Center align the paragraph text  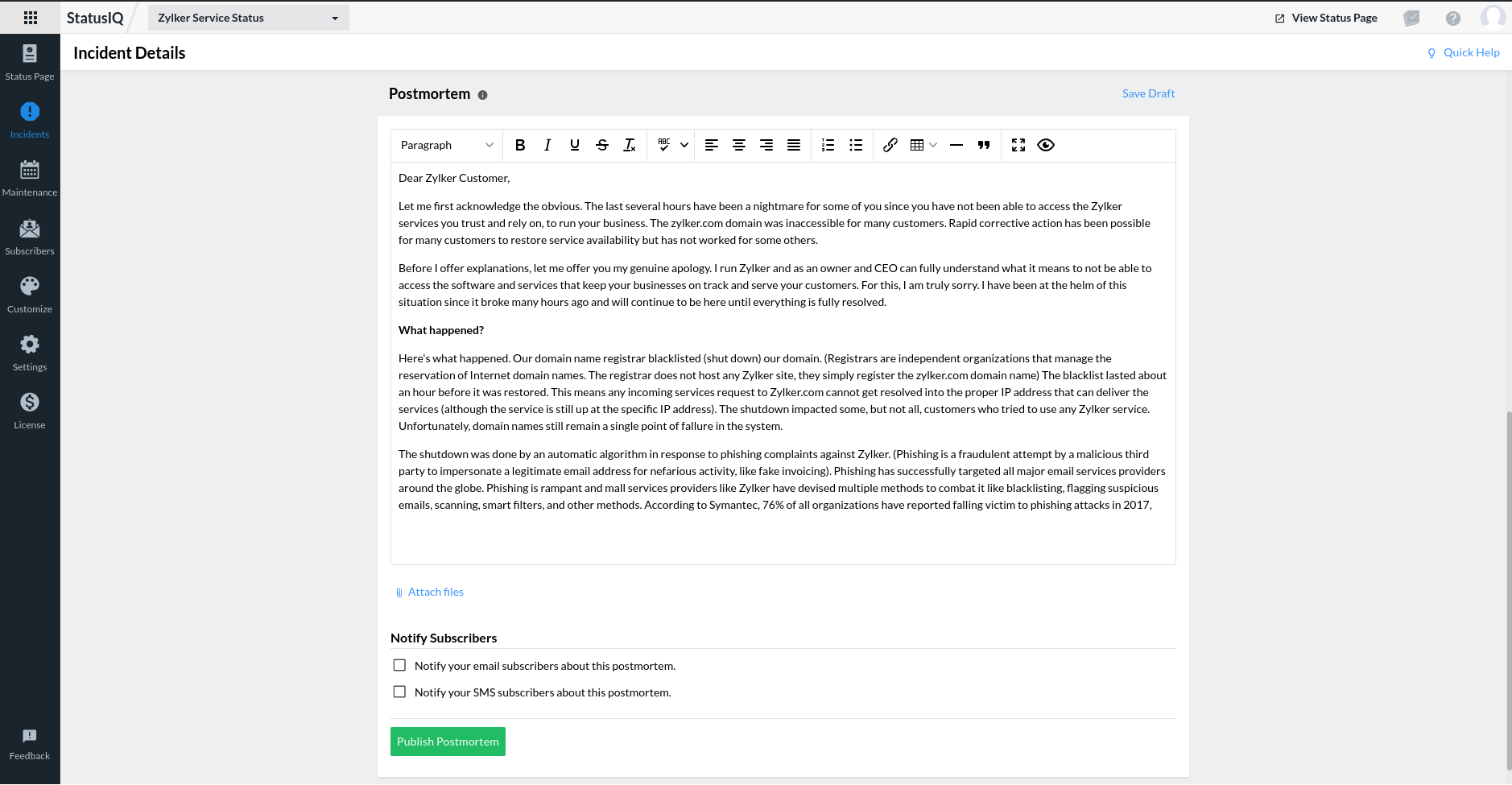click(738, 145)
